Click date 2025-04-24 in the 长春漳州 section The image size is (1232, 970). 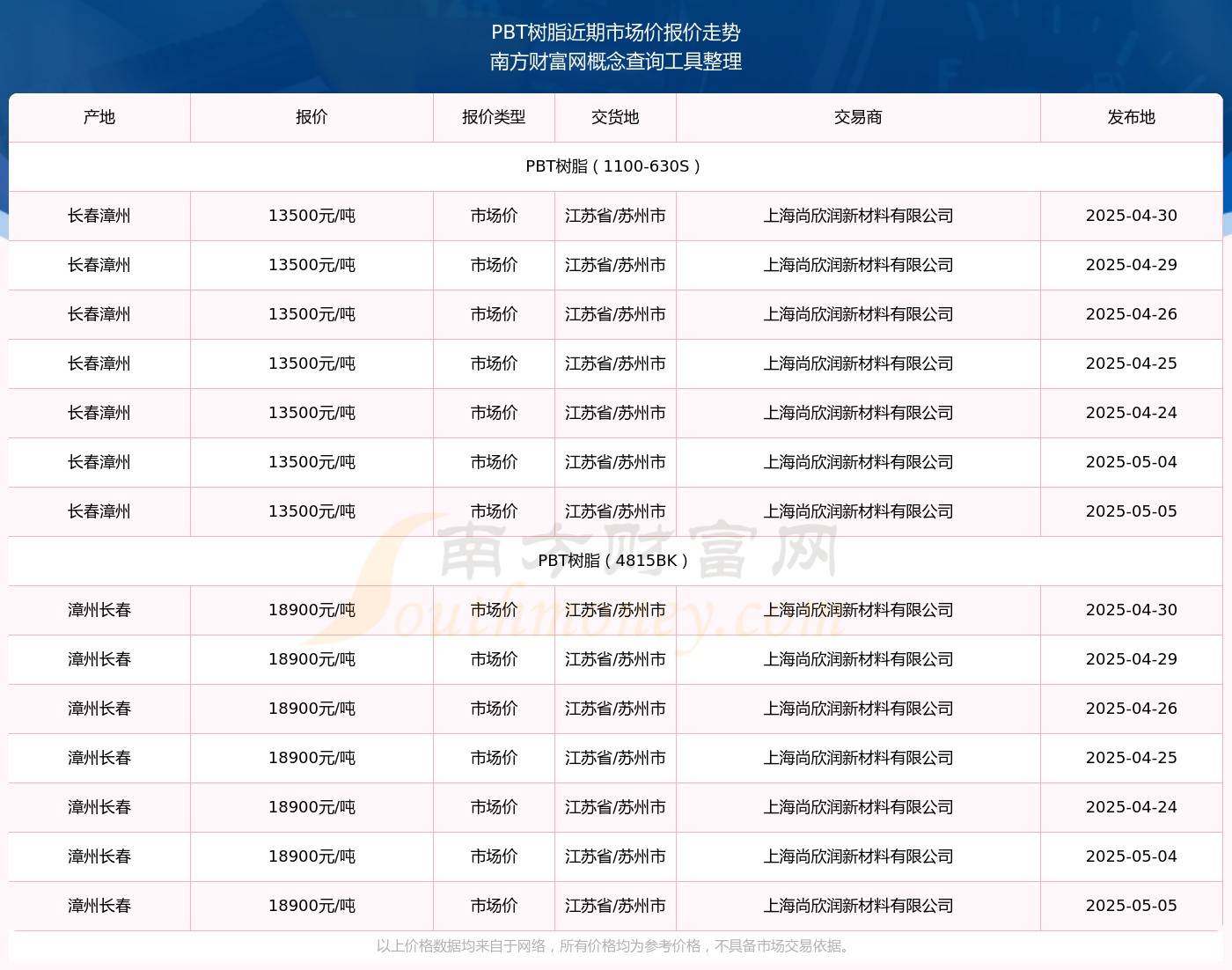pyautogui.click(x=1131, y=413)
